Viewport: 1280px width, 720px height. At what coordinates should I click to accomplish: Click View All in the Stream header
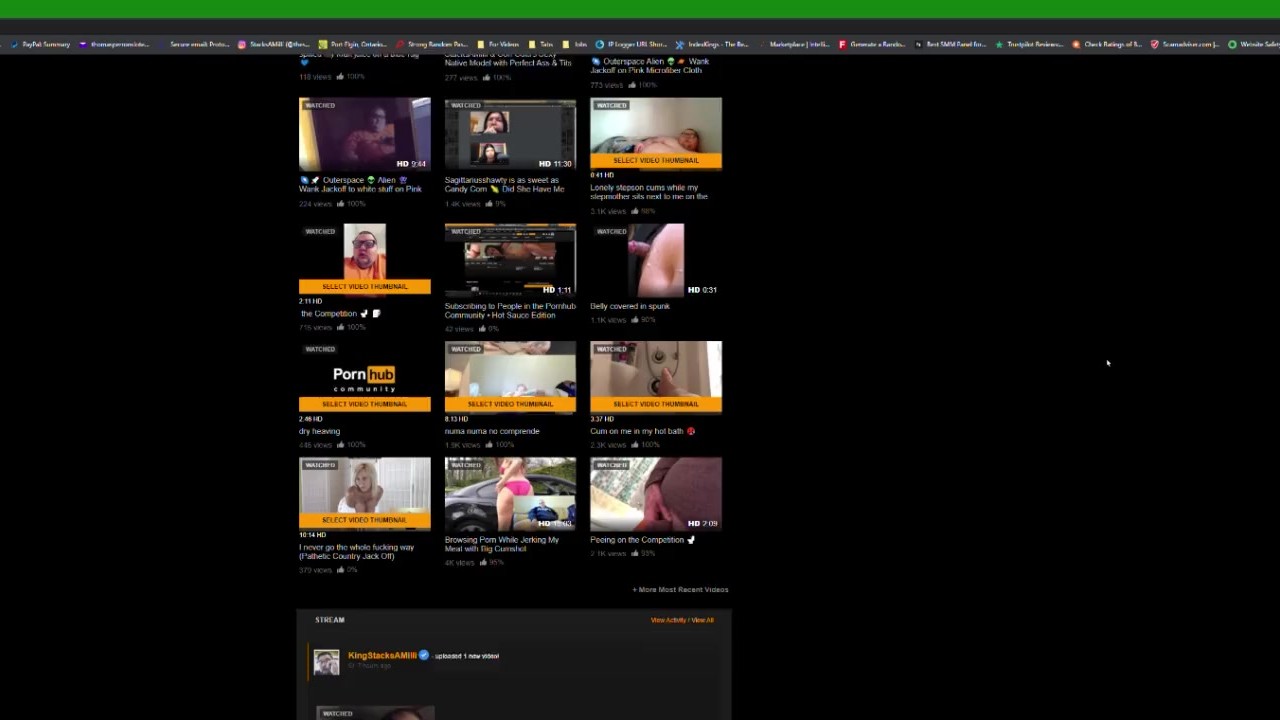(x=703, y=620)
